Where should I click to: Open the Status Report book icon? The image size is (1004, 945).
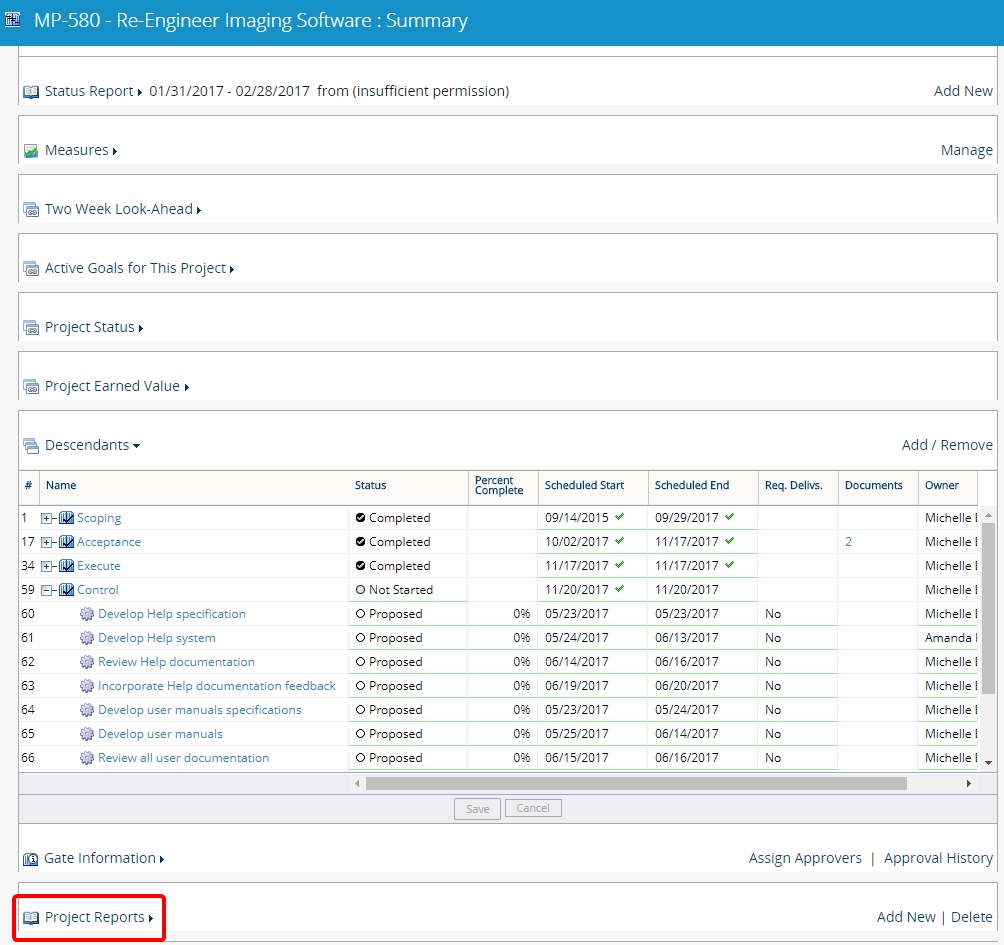30,91
